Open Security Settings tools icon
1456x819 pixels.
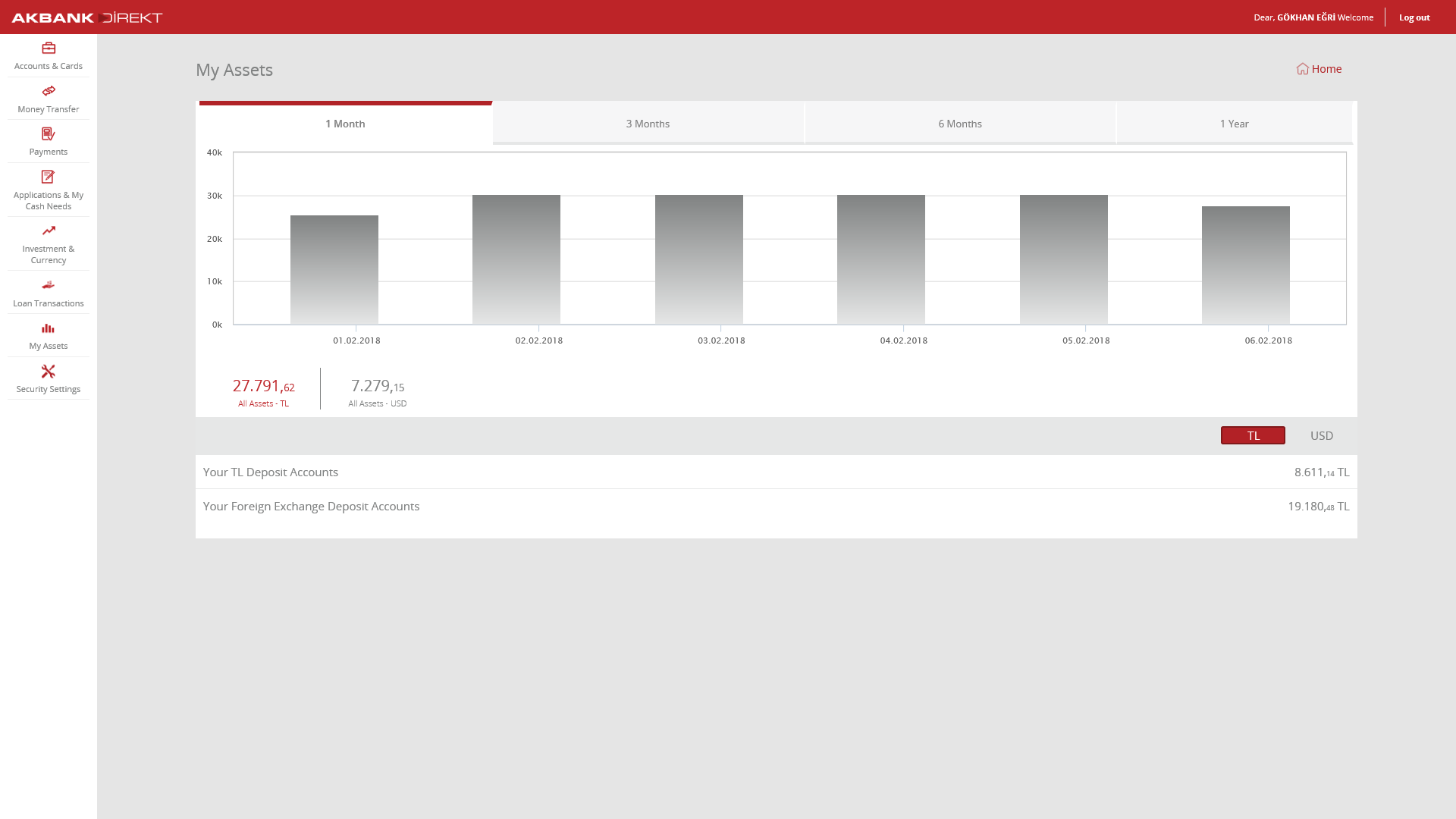pos(49,372)
